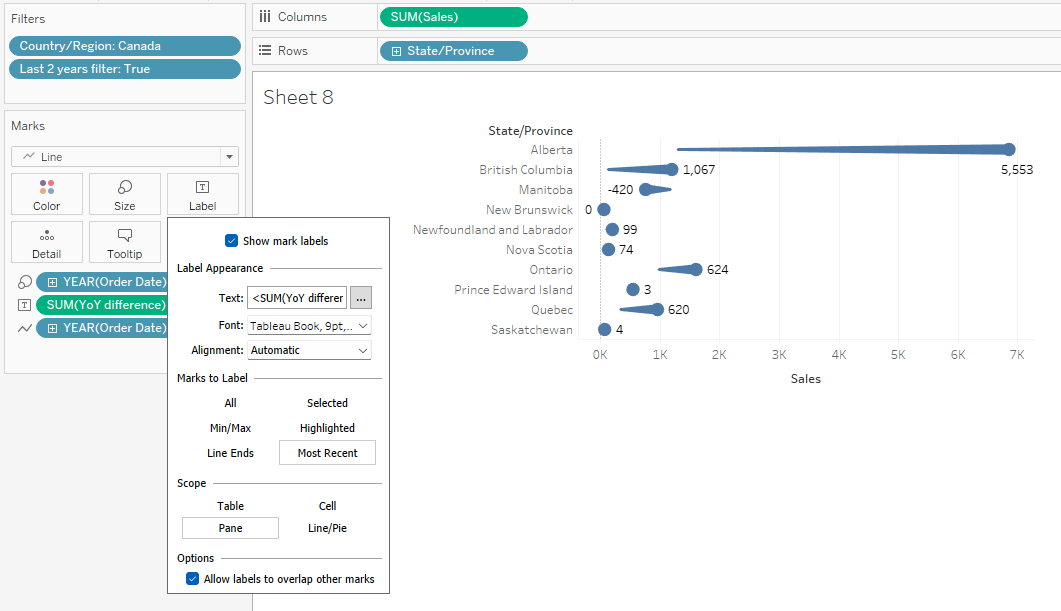Open the Color marks card
This screenshot has width=1061, height=611.
47,194
